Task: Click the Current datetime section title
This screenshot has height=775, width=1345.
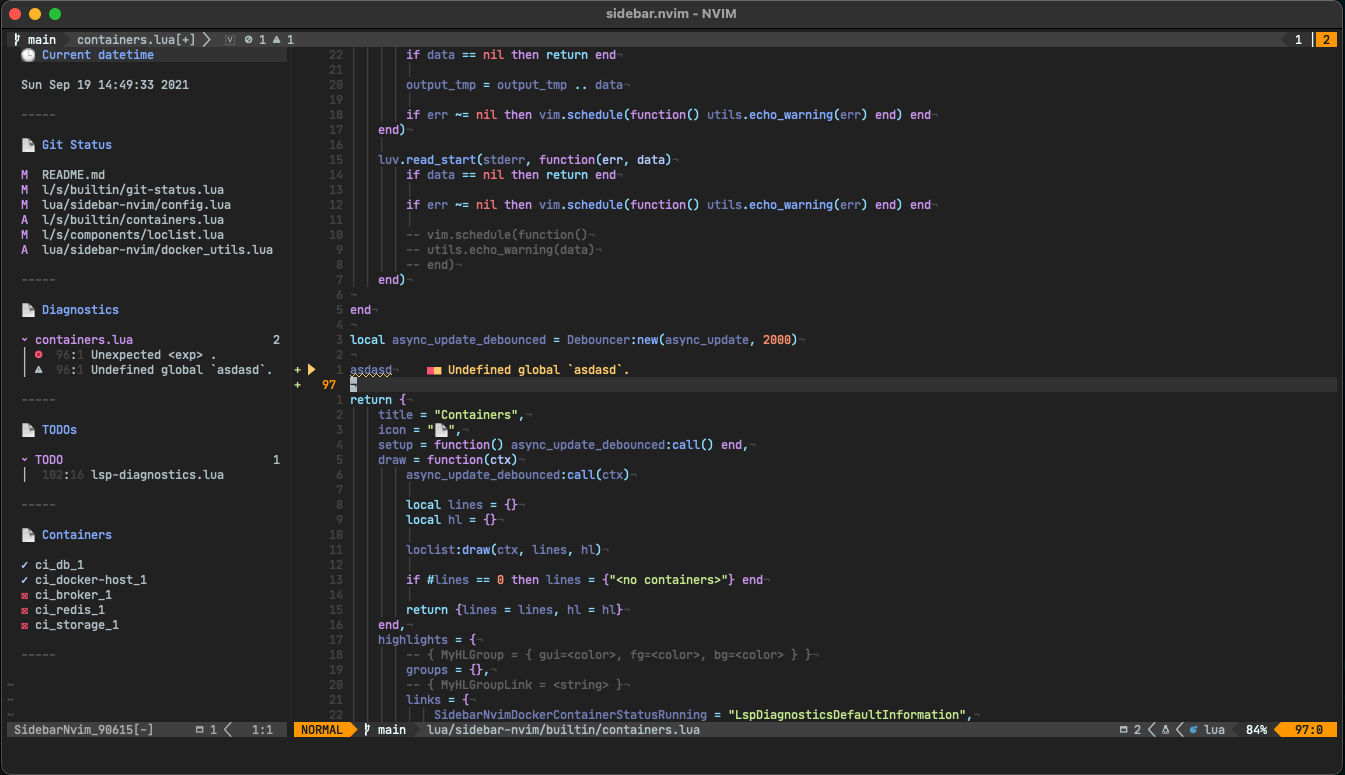Action: click(98, 55)
